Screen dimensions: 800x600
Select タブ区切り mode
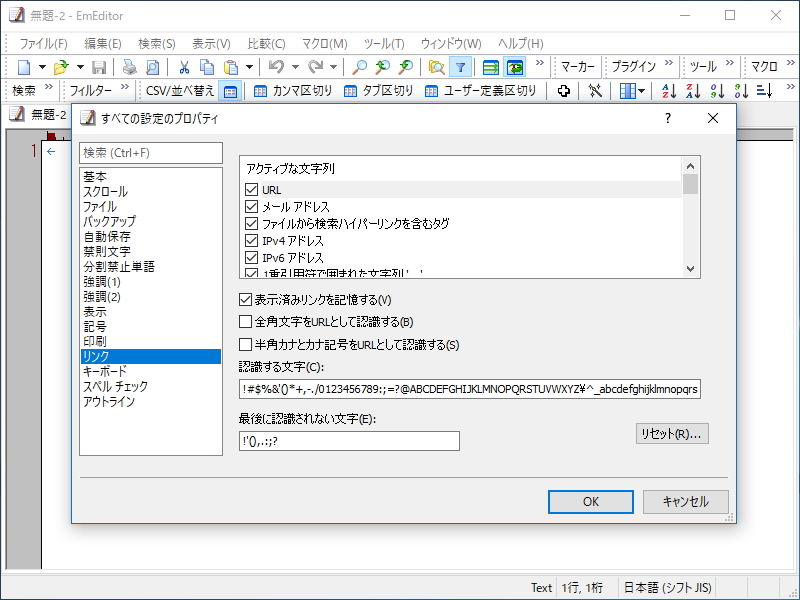coord(378,91)
